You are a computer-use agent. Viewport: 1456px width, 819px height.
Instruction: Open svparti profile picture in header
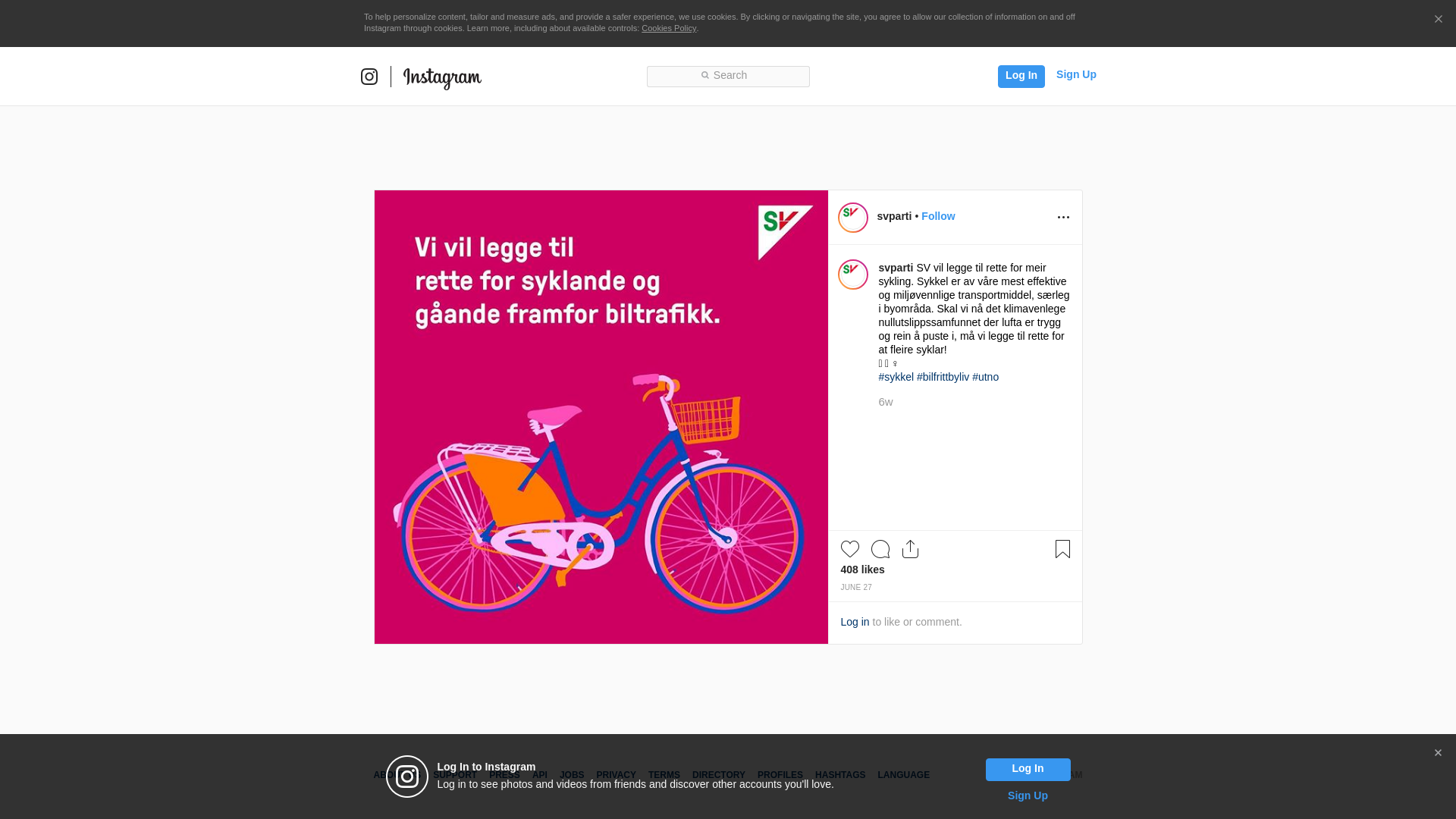pyautogui.click(x=852, y=218)
